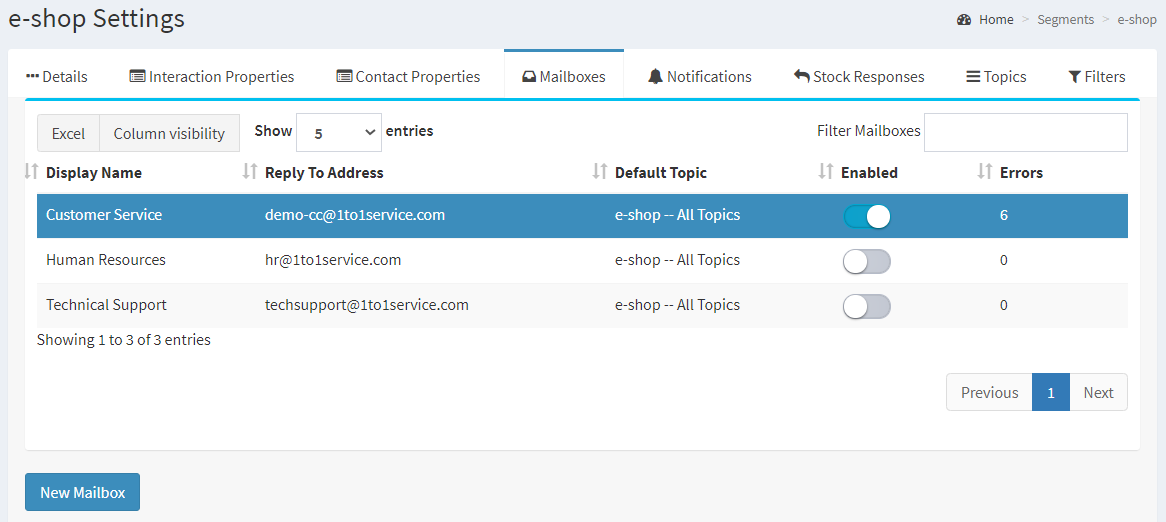Disable the Customer Service mailbox toggle

click(x=867, y=216)
